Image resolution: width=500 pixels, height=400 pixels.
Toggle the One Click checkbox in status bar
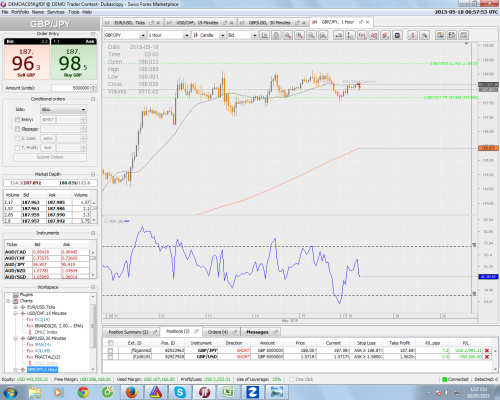[x=292, y=379]
